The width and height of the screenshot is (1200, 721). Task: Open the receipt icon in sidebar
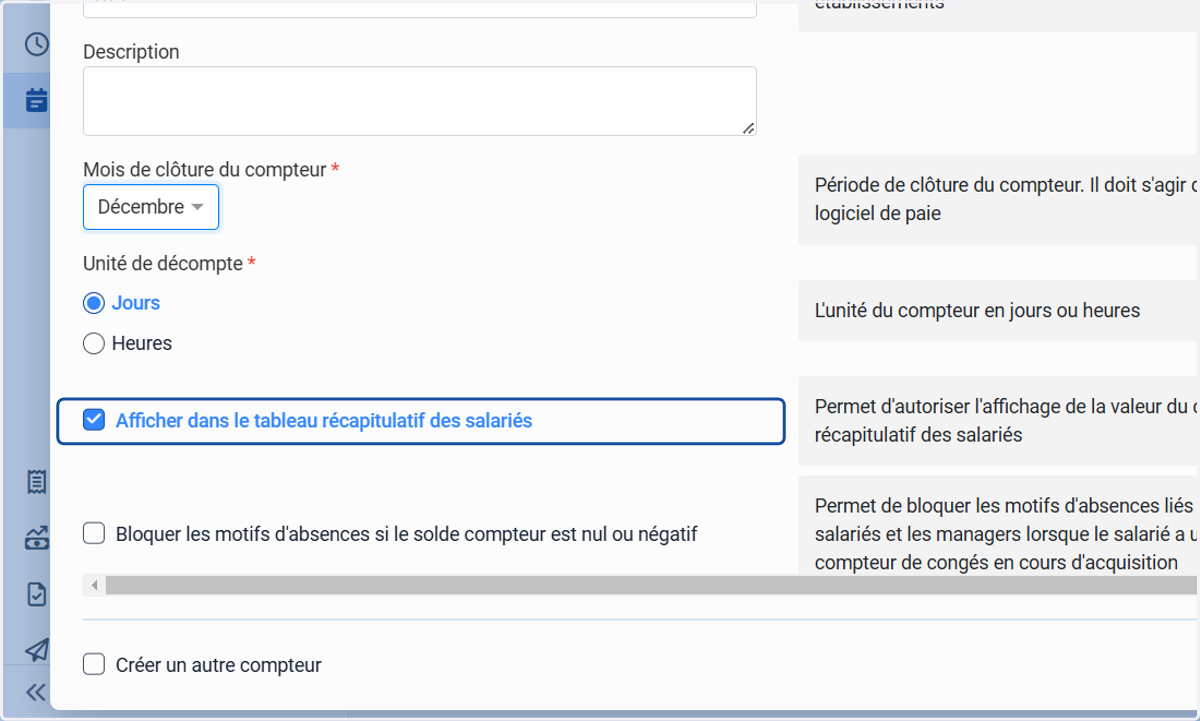tap(36, 483)
